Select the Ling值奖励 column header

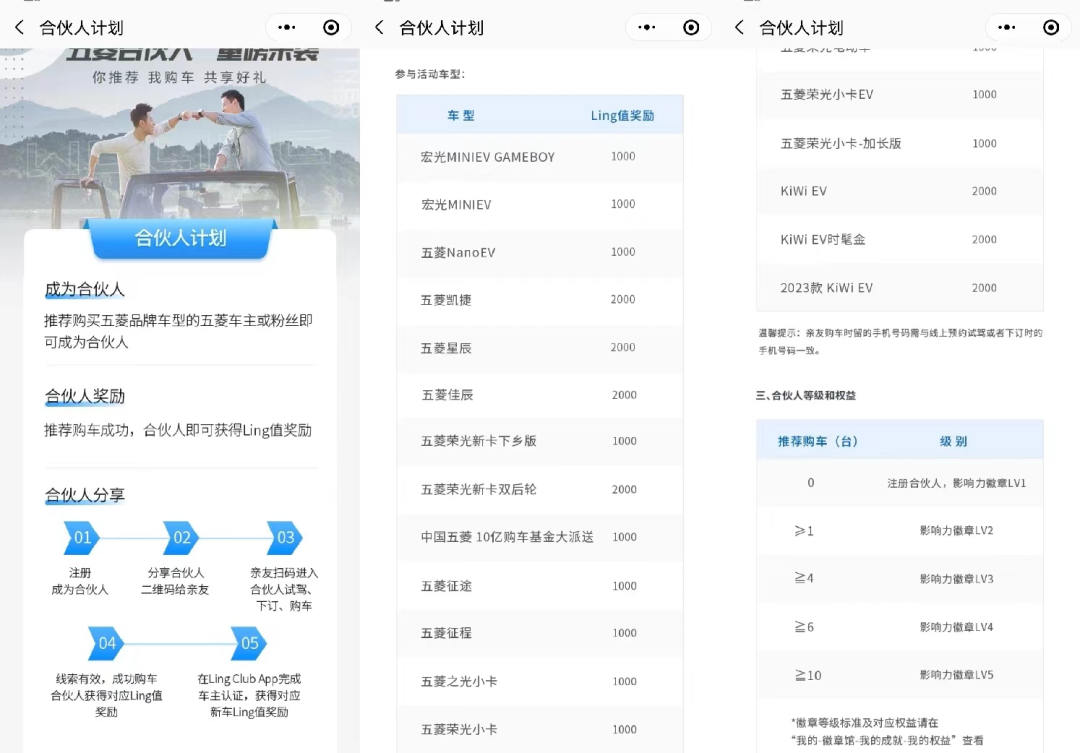622,115
